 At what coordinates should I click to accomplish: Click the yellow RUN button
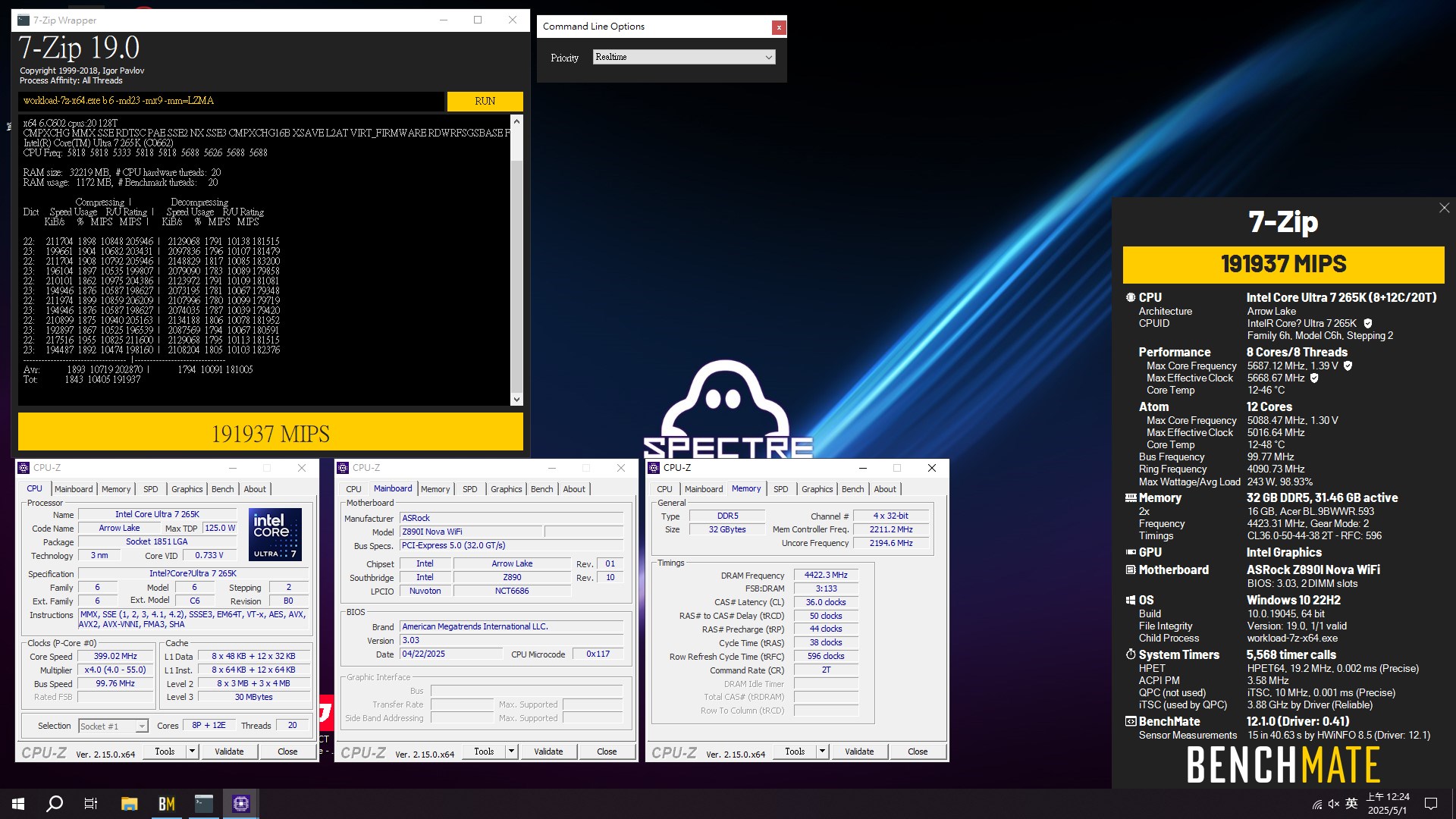click(x=485, y=102)
